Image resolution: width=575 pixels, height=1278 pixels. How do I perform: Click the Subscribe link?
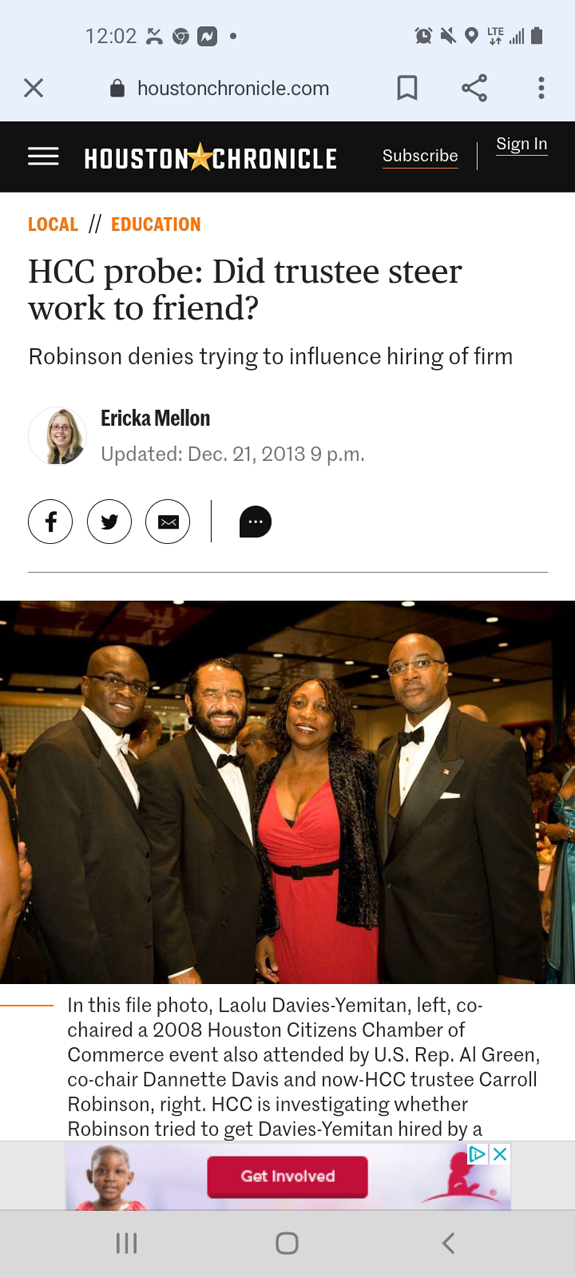click(x=420, y=156)
